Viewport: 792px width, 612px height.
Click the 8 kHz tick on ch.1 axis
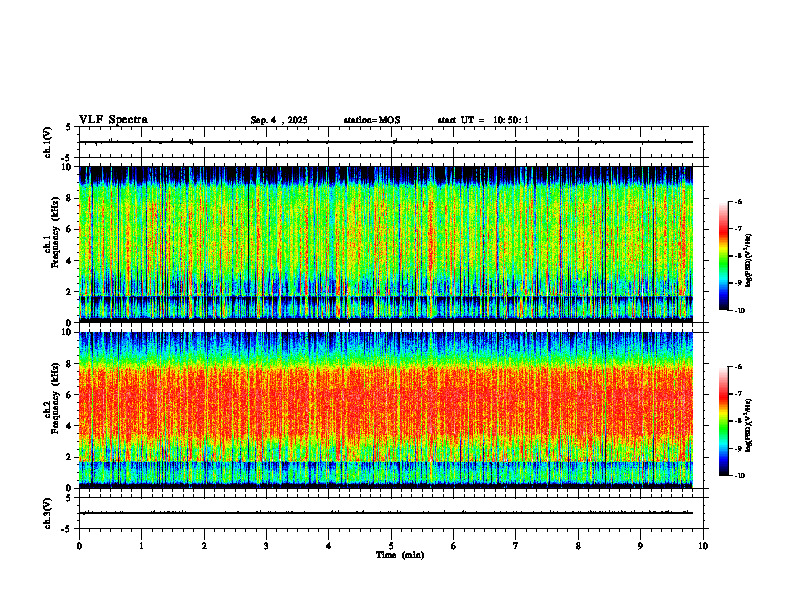[70, 198]
